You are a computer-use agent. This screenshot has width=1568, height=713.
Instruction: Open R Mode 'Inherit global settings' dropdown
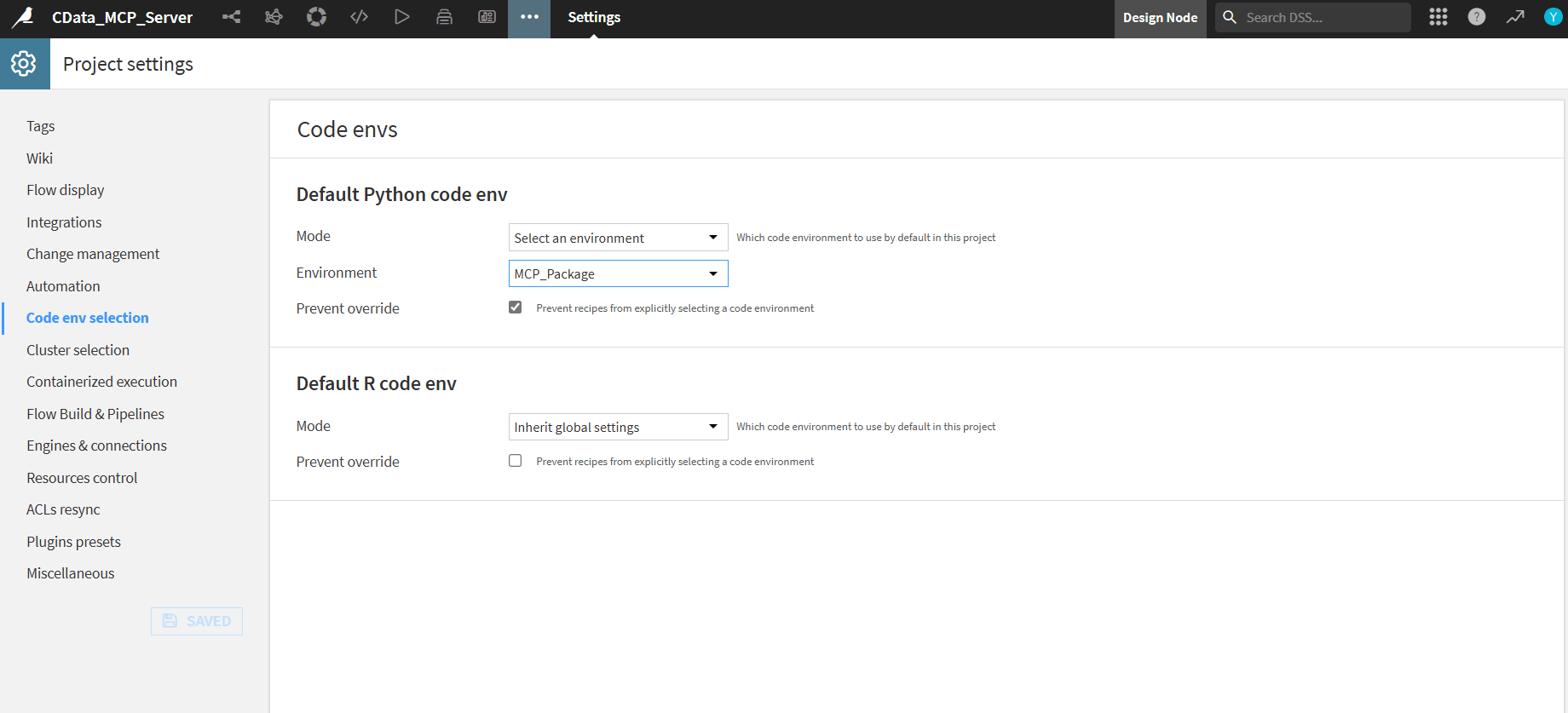[x=618, y=427]
